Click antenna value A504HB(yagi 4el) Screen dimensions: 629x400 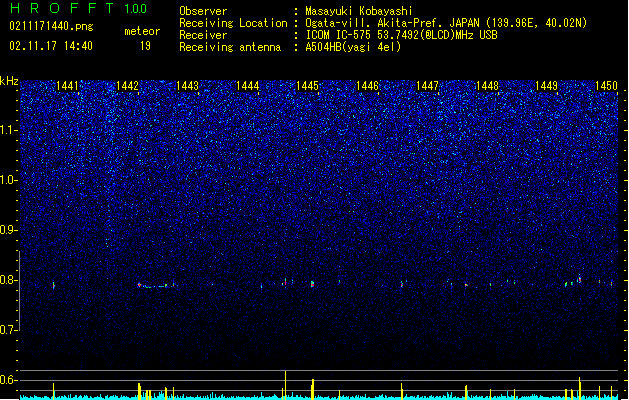click(353, 47)
